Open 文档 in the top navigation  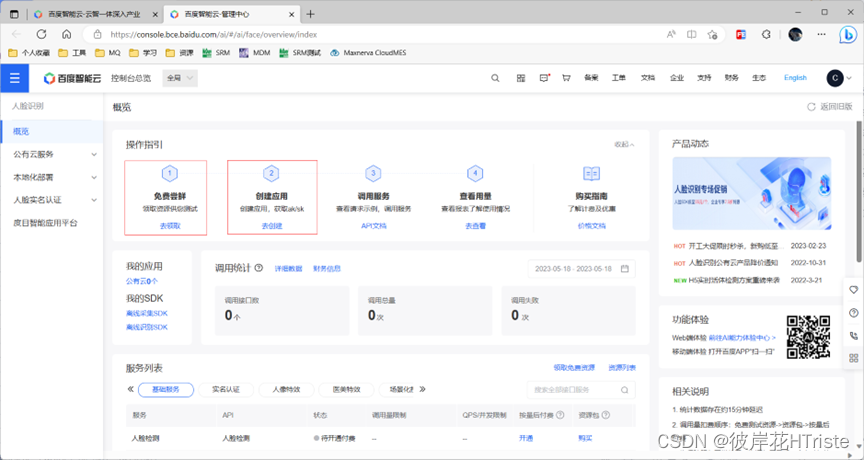[648, 78]
